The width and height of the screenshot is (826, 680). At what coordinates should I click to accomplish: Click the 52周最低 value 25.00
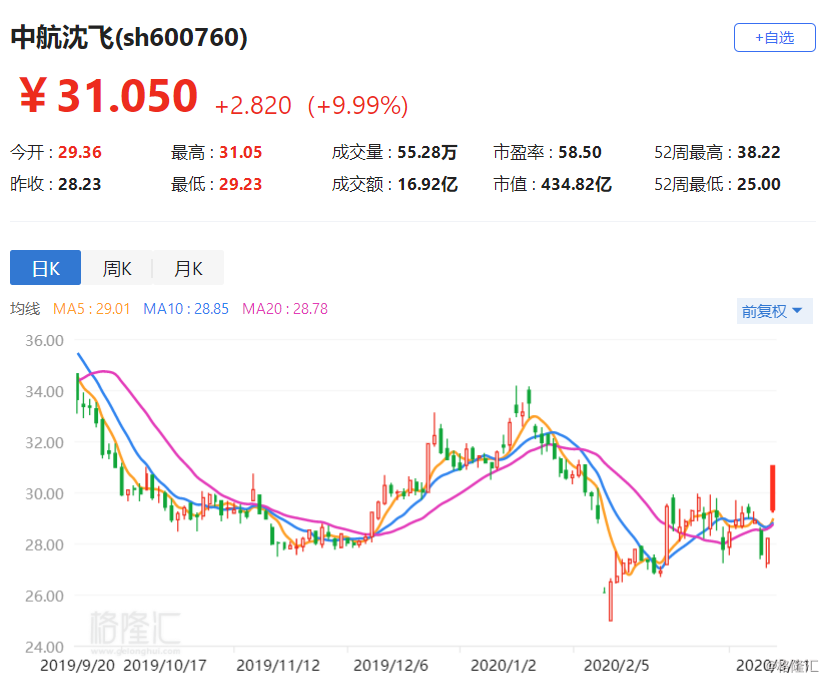pos(759,184)
